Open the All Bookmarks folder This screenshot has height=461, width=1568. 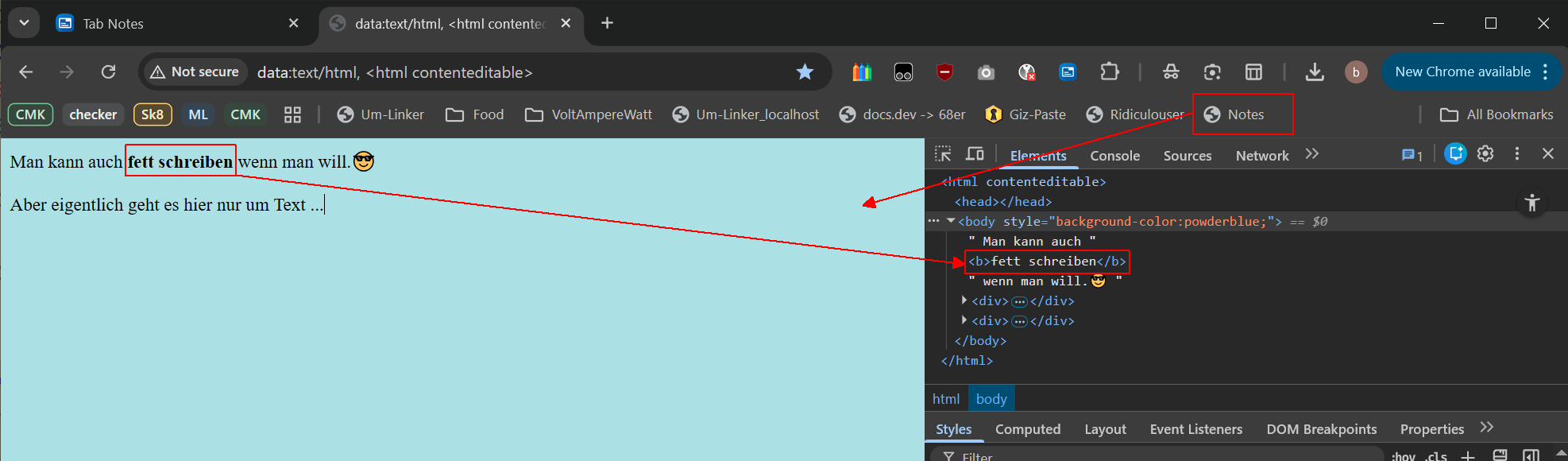tap(1497, 114)
